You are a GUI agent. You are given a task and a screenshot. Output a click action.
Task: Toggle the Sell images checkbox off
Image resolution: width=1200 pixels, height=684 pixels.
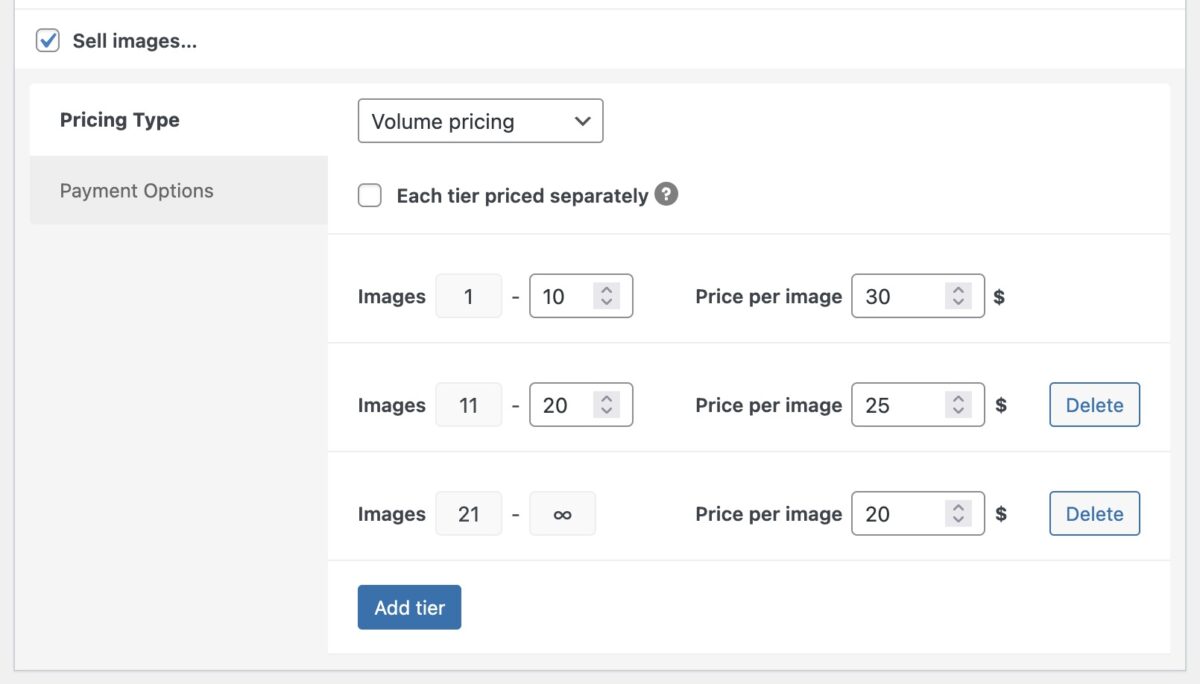(x=47, y=41)
